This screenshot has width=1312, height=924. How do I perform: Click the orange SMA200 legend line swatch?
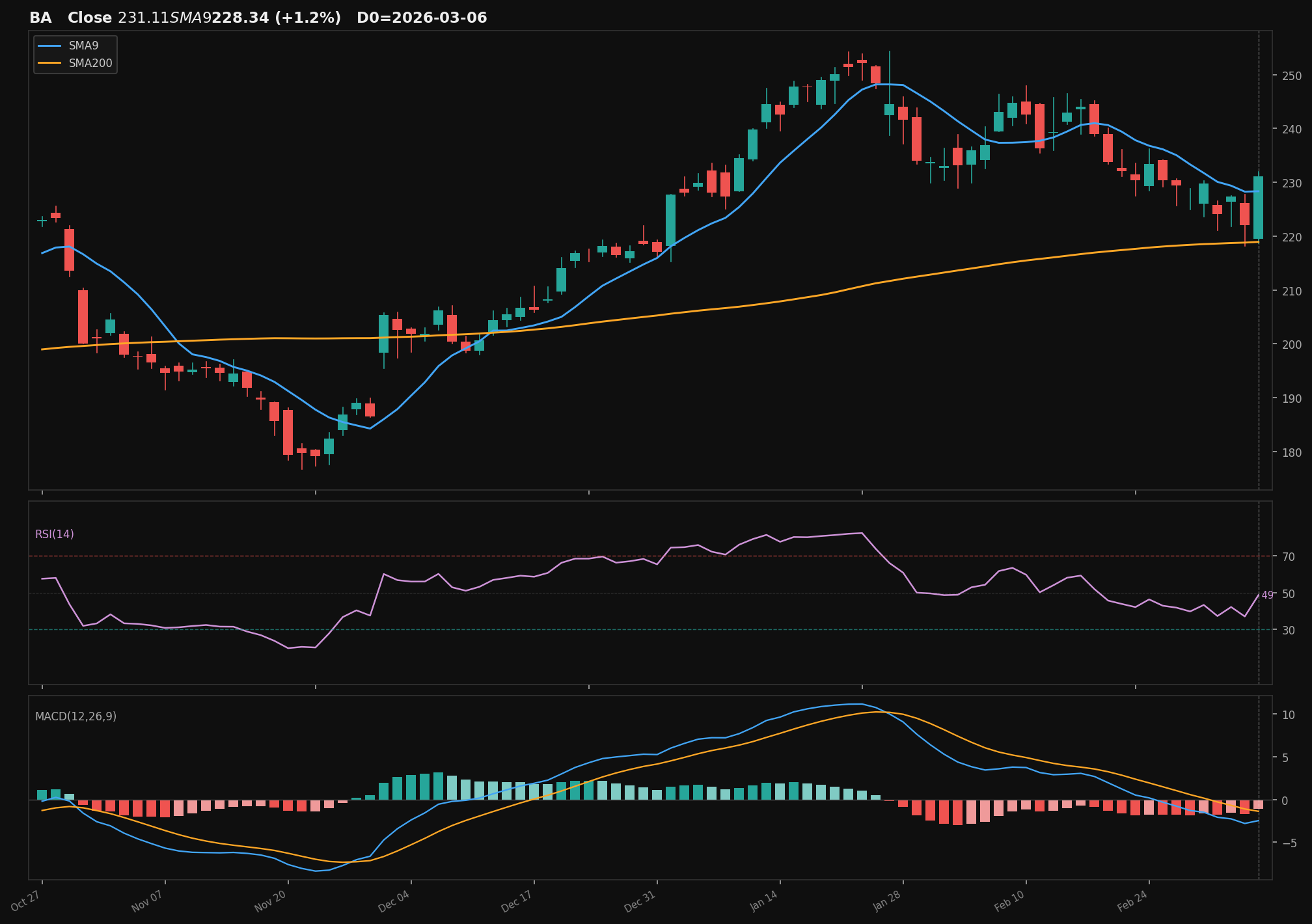pyautogui.click(x=50, y=63)
